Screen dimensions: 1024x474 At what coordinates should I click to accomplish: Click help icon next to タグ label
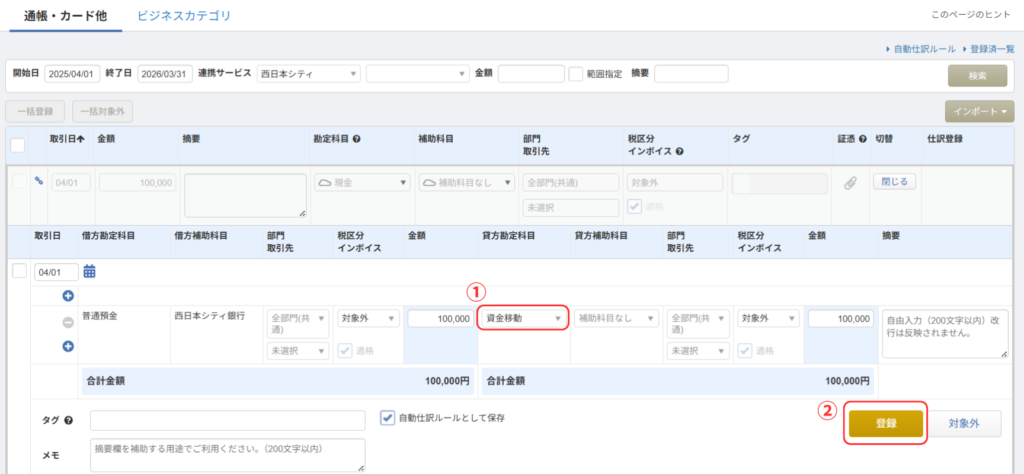66,420
